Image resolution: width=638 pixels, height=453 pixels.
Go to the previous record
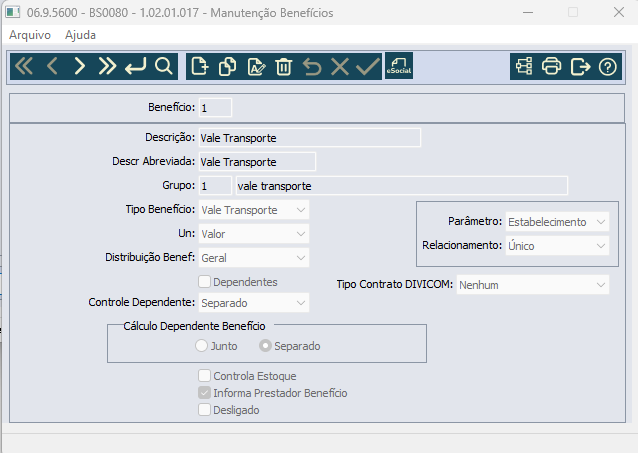tap(52, 66)
